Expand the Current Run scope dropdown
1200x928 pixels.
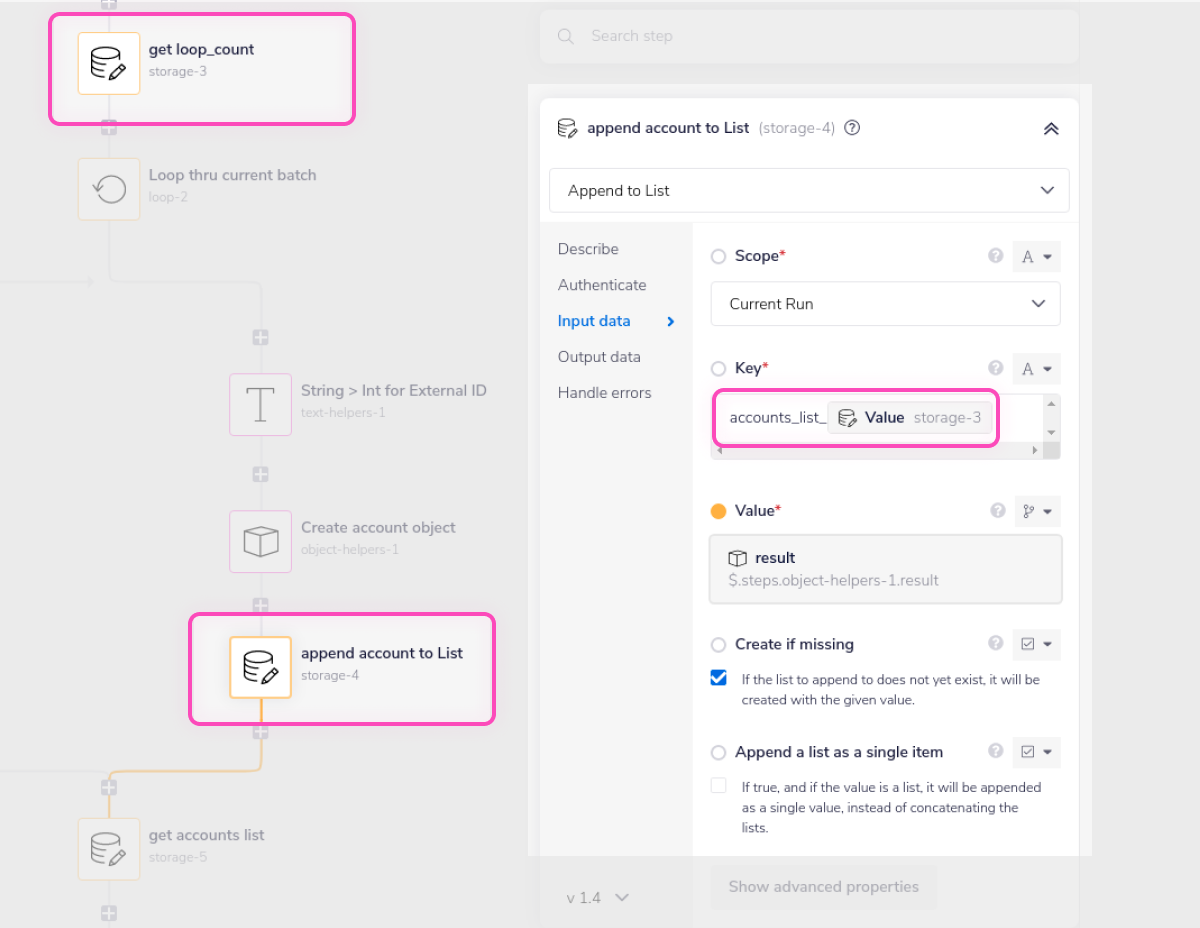pos(885,304)
